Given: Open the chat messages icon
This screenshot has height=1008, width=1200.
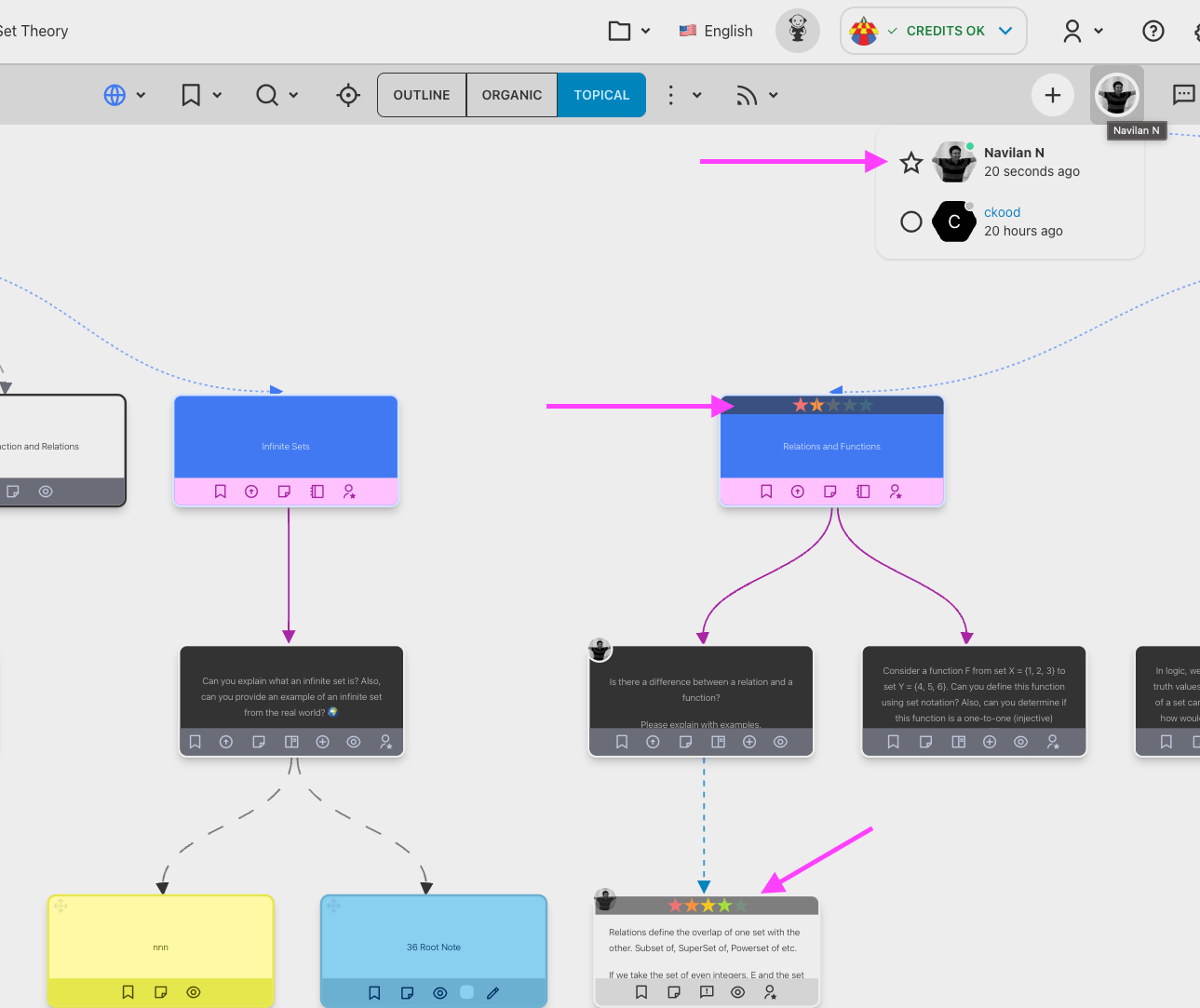Looking at the screenshot, I should click(x=1183, y=94).
